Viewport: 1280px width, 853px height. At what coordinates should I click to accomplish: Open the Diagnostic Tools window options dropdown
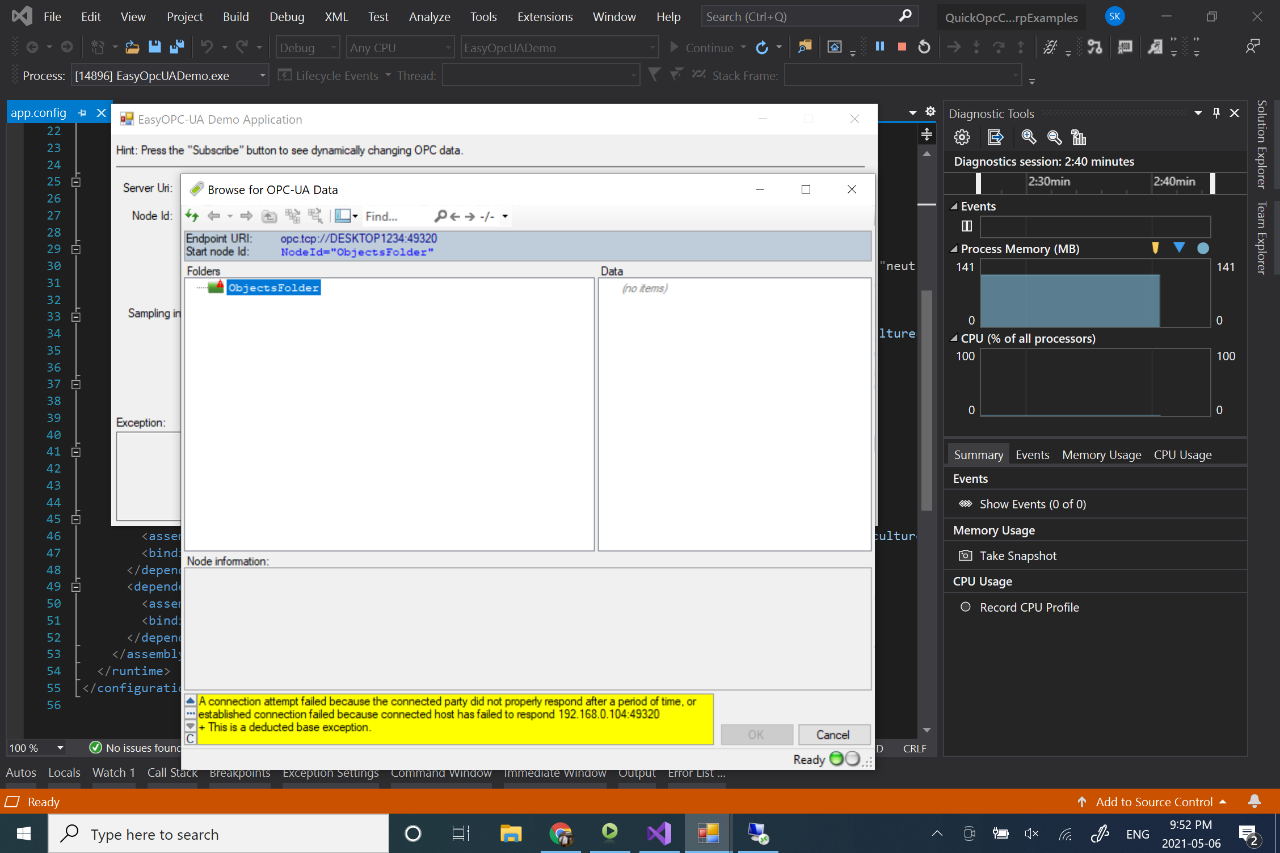[1199, 113]
